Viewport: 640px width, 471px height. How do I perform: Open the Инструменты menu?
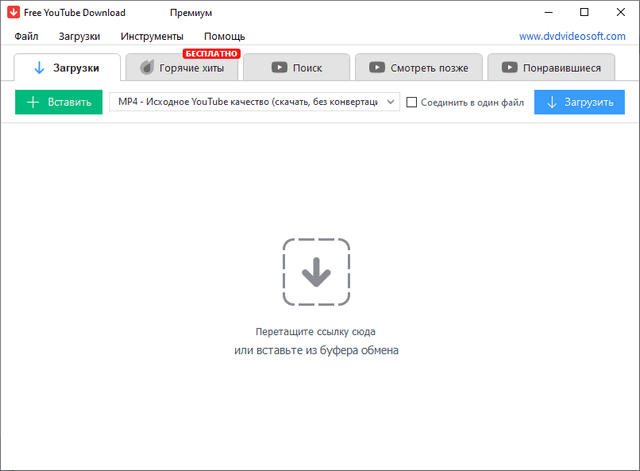coord(152,36)
